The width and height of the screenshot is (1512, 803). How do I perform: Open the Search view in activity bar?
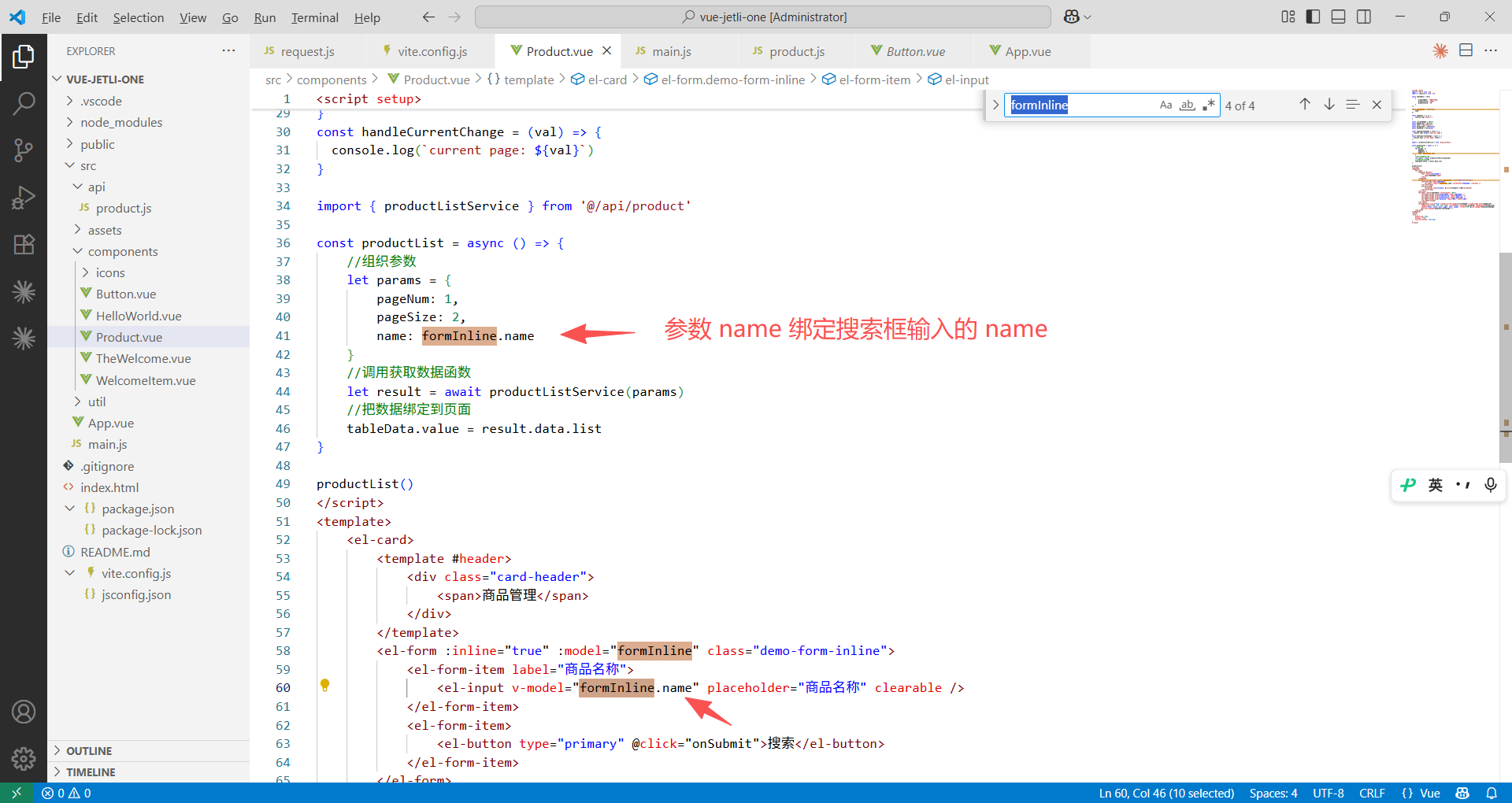tap(24, 103)
